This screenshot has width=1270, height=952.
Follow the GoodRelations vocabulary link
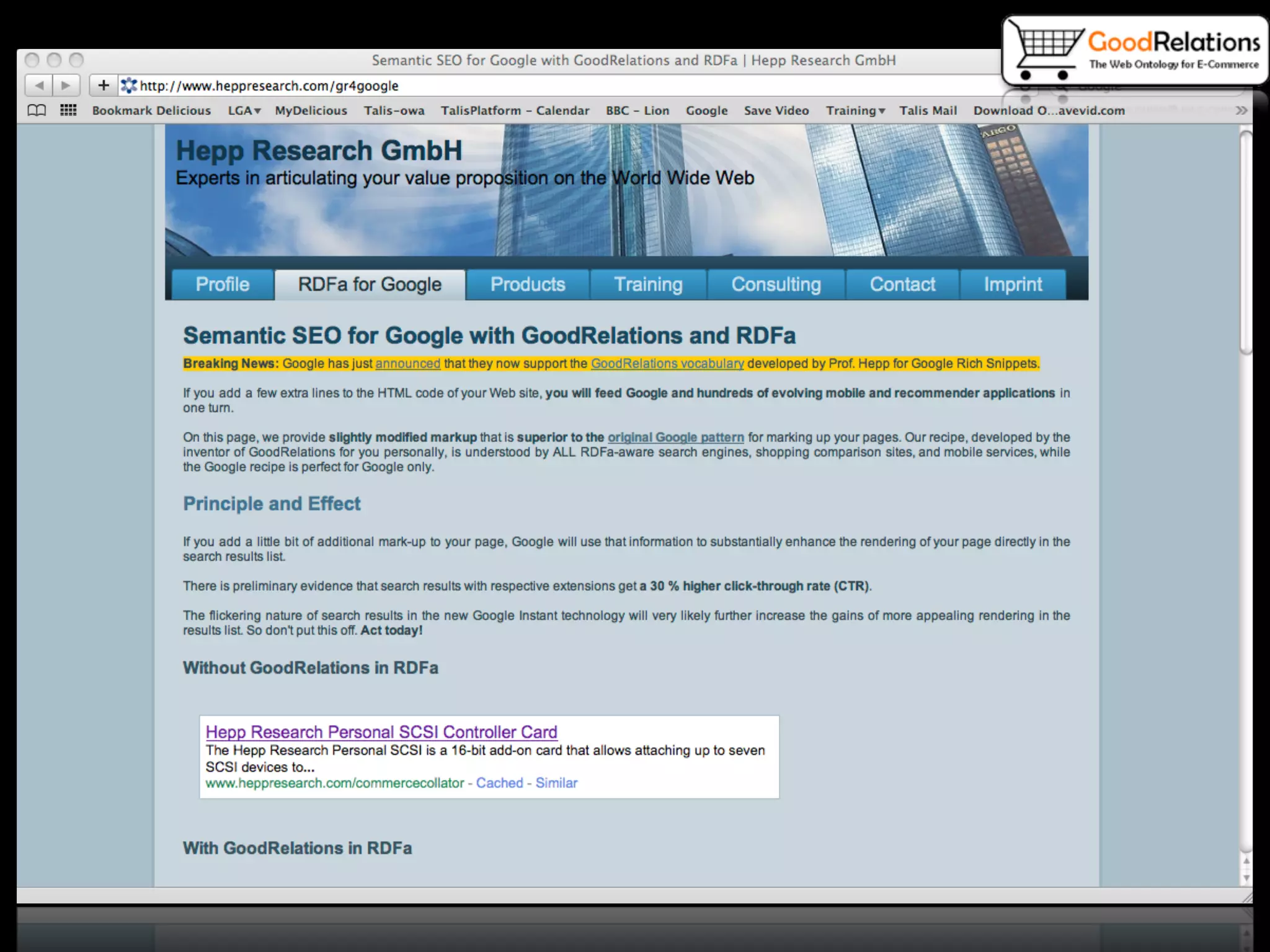(x=667, y=364)
